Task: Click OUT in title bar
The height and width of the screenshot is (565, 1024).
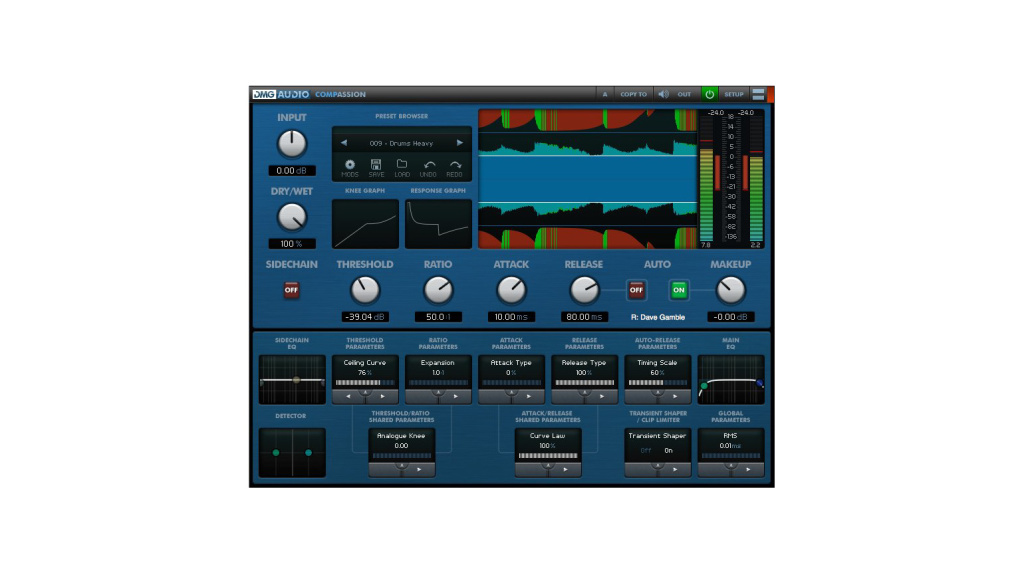Action: 684,94
